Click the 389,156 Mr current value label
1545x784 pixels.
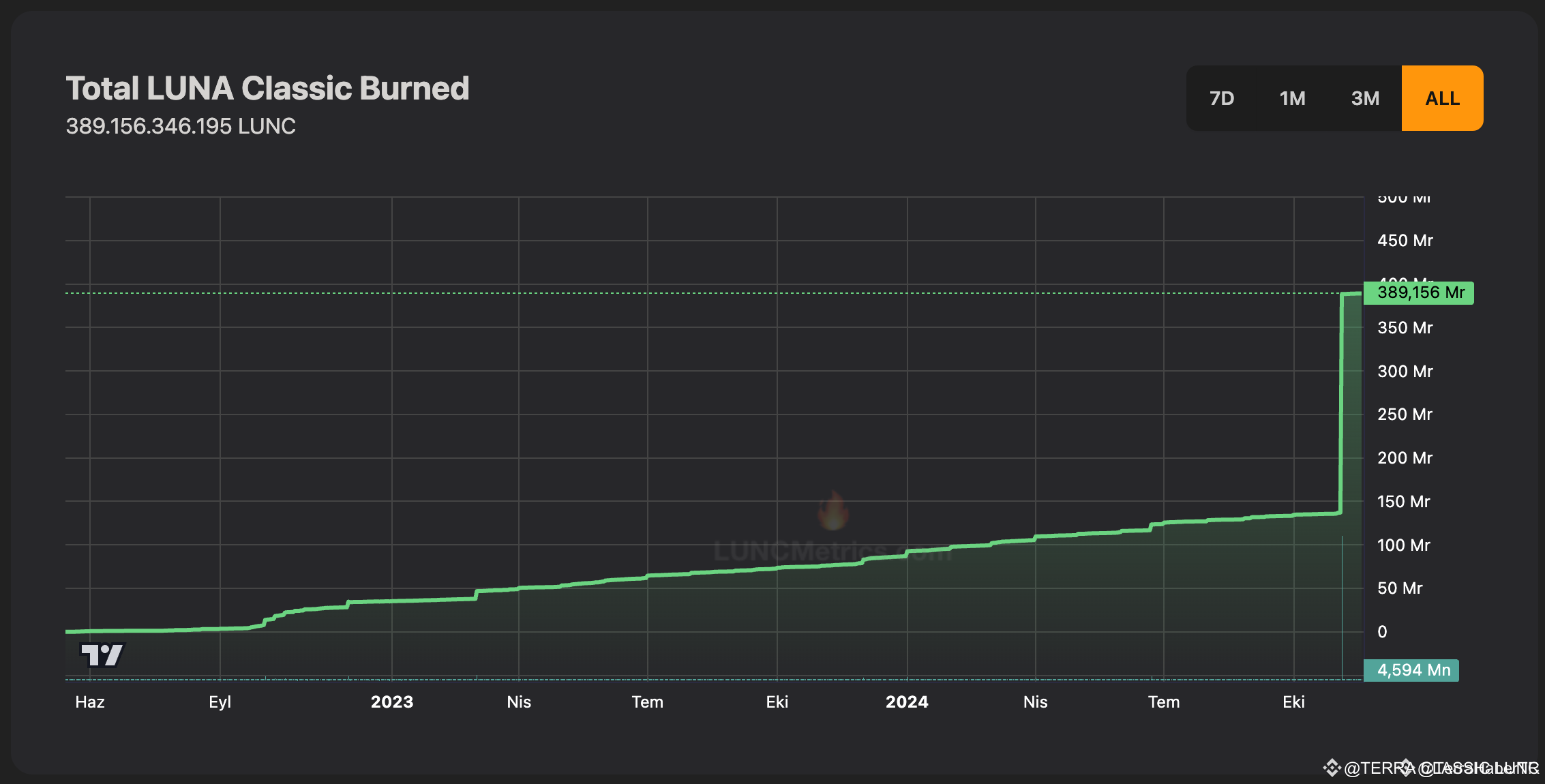pyautogui.click(x=1419, y=293)
